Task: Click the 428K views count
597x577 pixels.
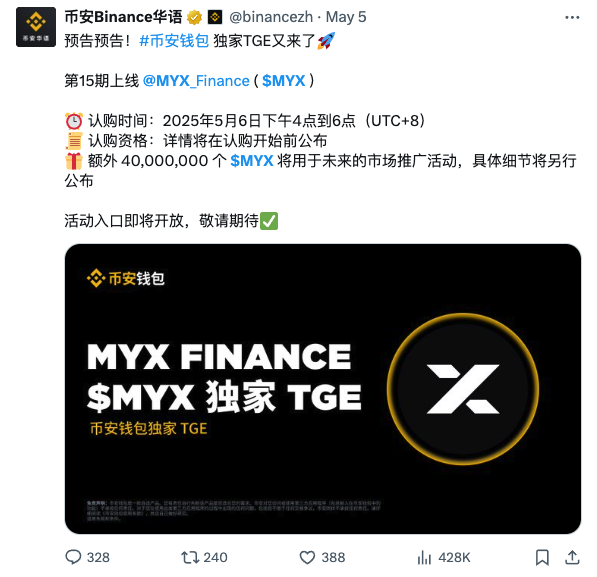Action: point(454,558)
